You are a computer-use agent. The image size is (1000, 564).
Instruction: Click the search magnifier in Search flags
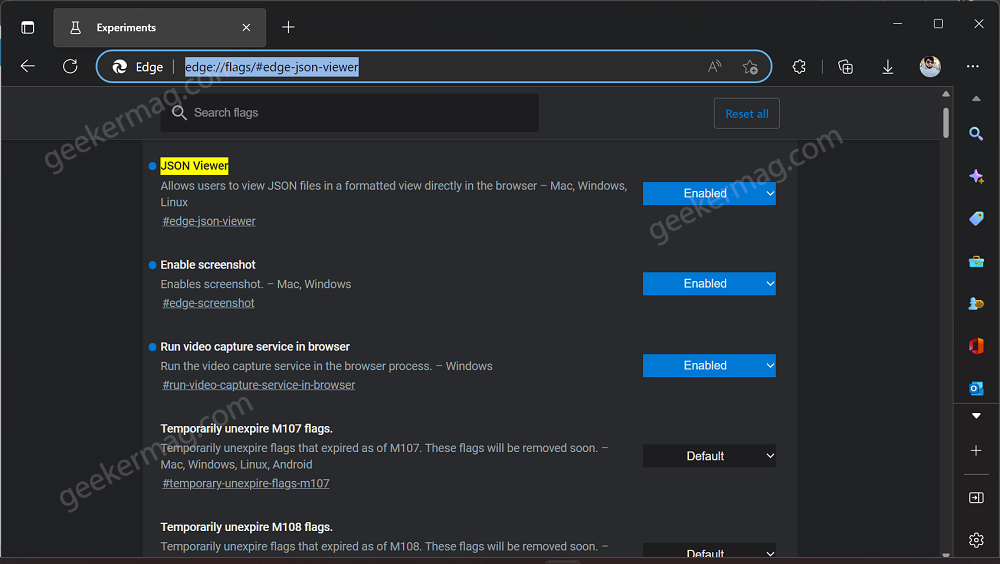(x=179, y=113)
